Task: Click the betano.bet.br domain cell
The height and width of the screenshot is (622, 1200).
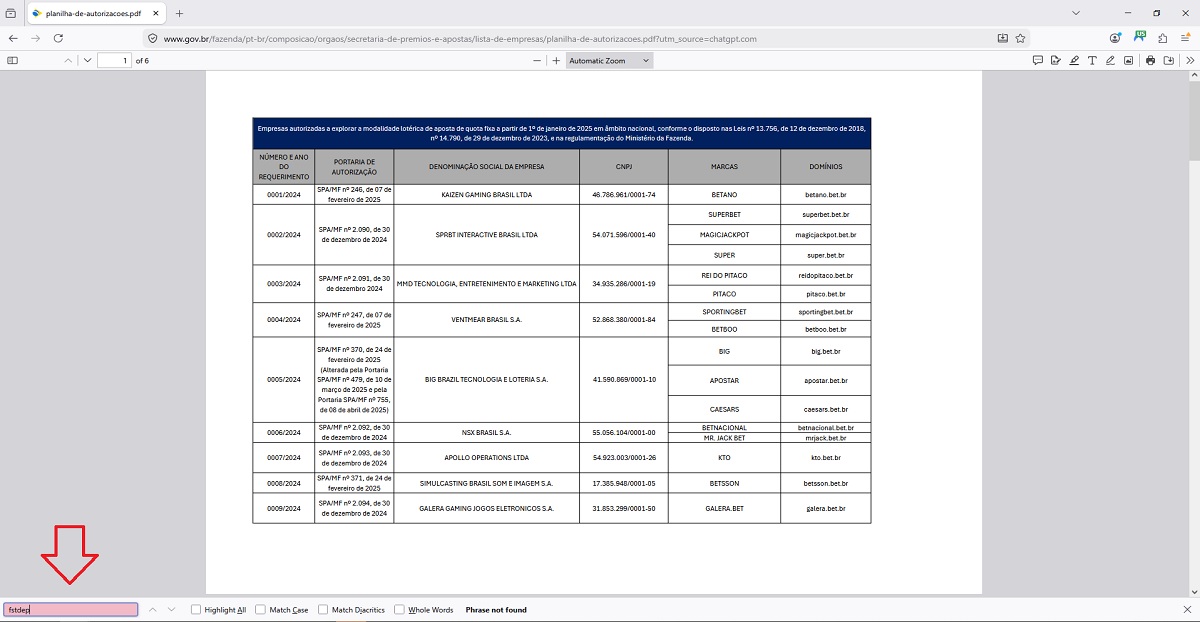Action: (x=826, y=195)
